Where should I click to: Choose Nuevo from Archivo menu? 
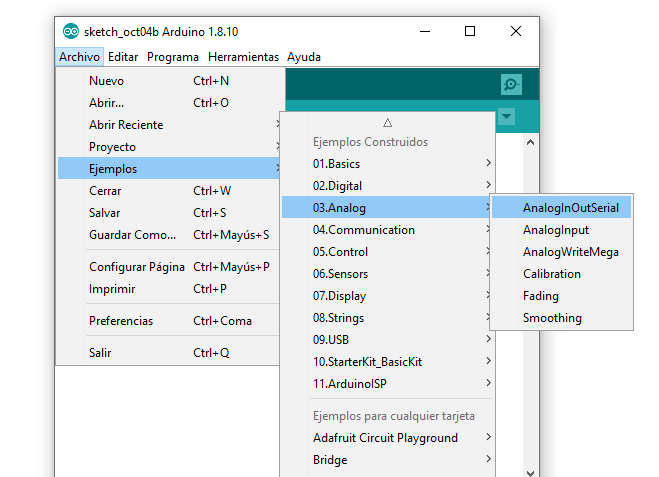pos(169,81)
